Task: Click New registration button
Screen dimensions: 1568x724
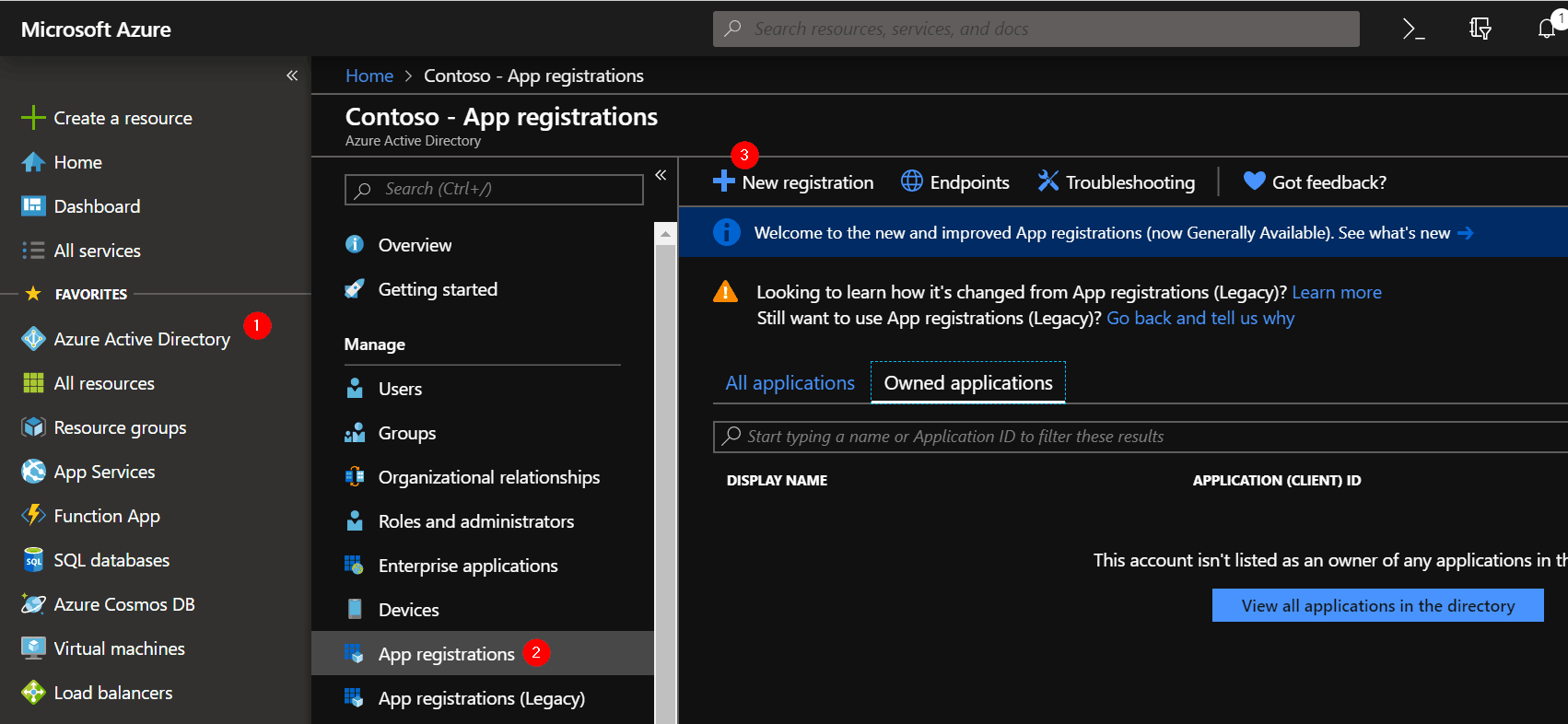Action: click(x=793, y=182)
